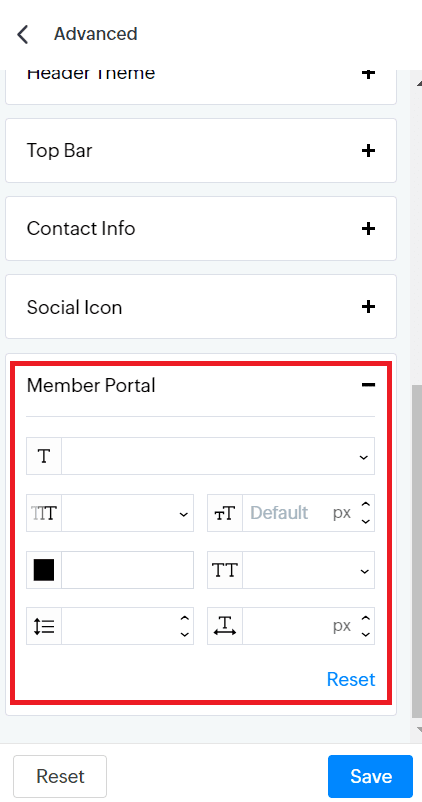Click the Save button
The height and width of the screenshot is (802, 422).
(x=370, y=776)
